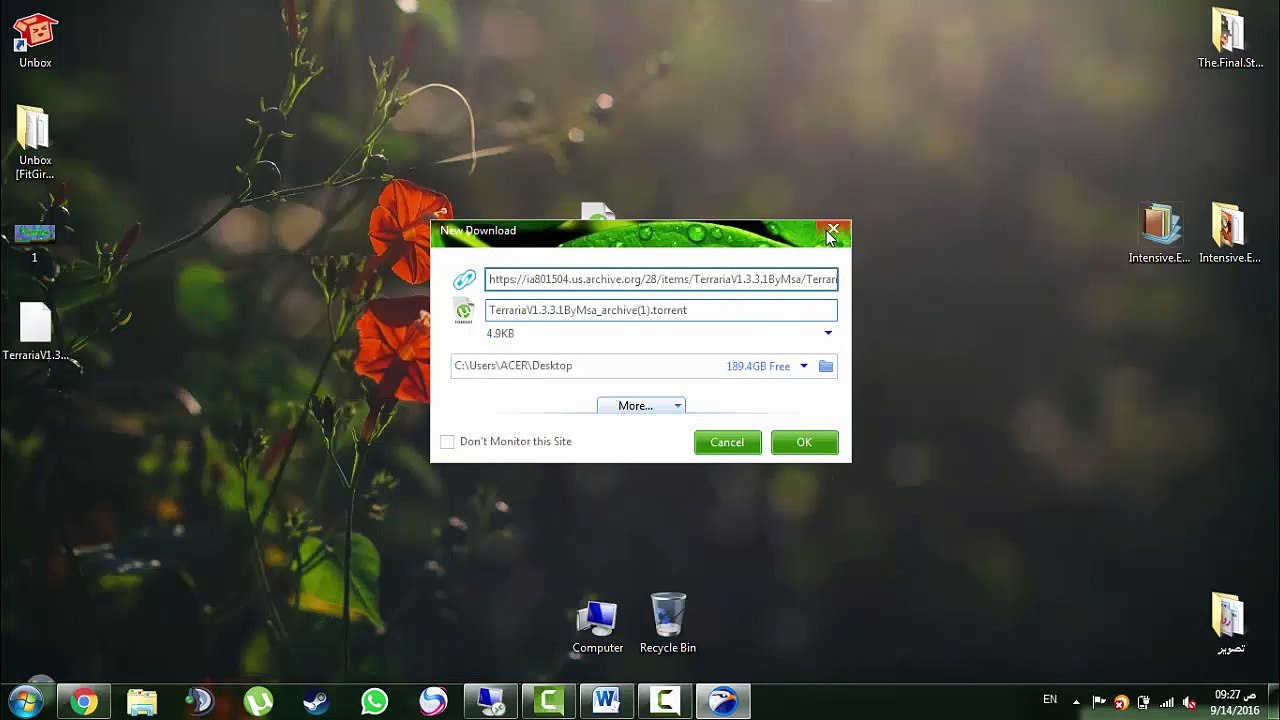Select the desktop icon labeled 1

coord(35,243)
